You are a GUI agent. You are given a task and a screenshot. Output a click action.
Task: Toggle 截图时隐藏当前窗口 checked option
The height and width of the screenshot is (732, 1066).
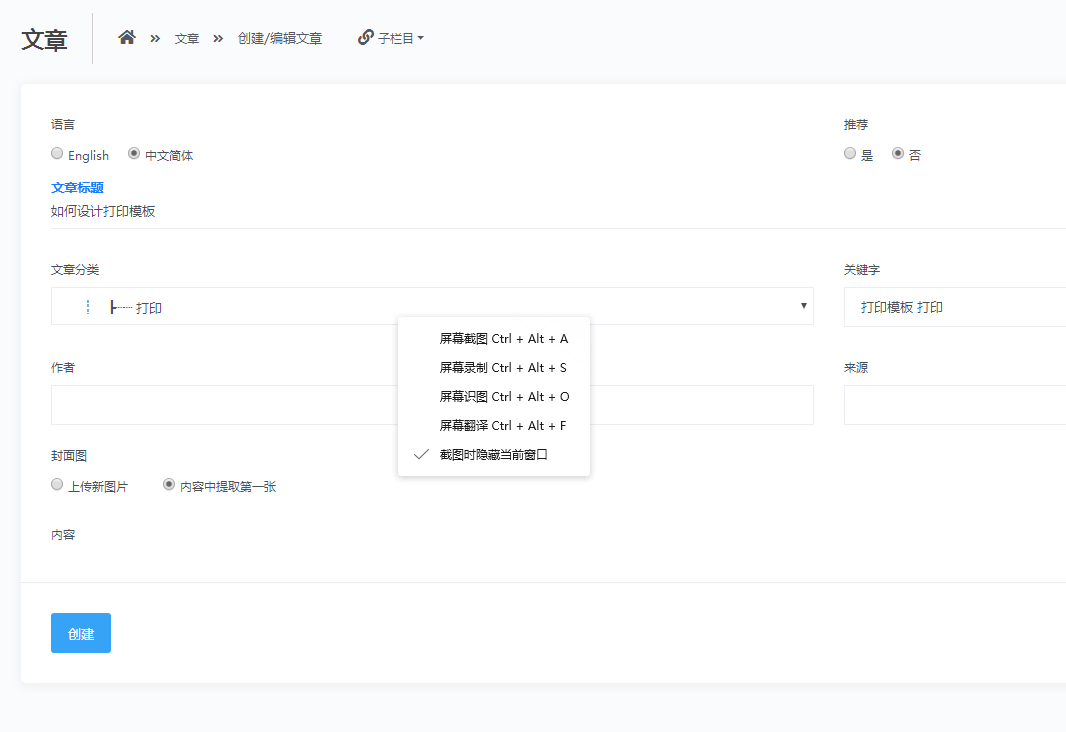pyautogui.click(x=493, y=455)
